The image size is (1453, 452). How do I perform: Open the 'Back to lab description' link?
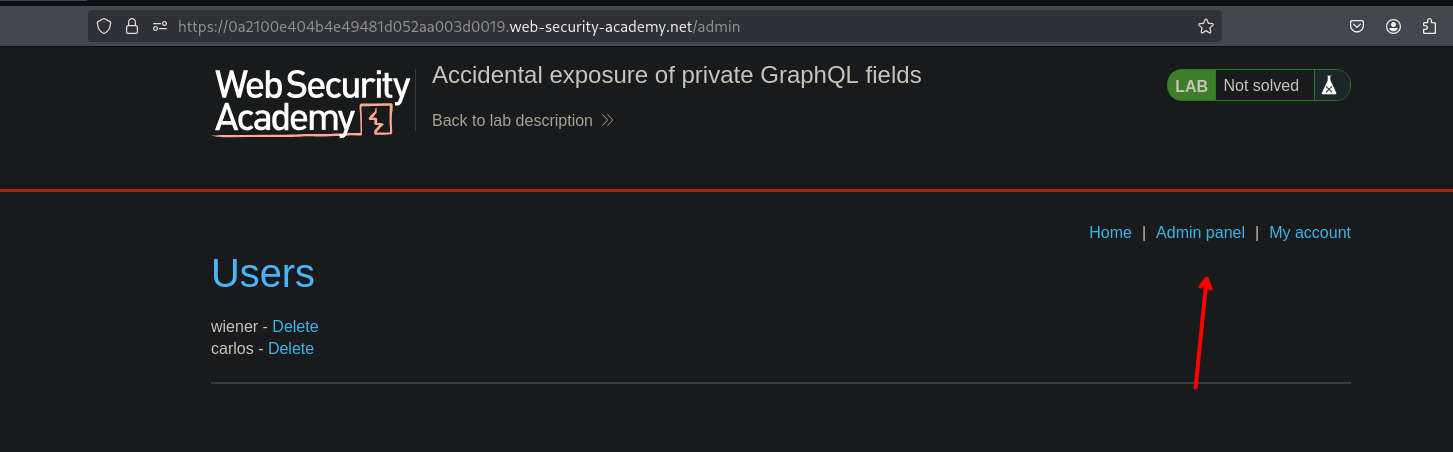[x=512, y=121]
